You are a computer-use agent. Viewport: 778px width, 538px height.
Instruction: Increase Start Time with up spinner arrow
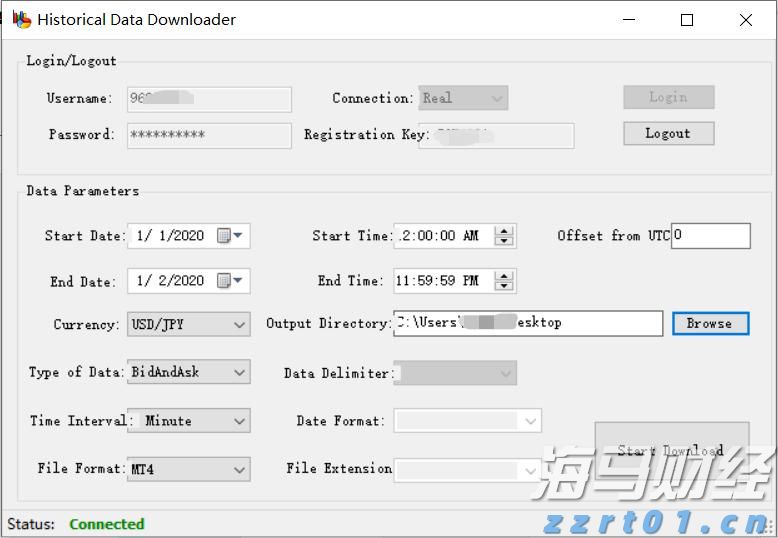click(505, 231)
